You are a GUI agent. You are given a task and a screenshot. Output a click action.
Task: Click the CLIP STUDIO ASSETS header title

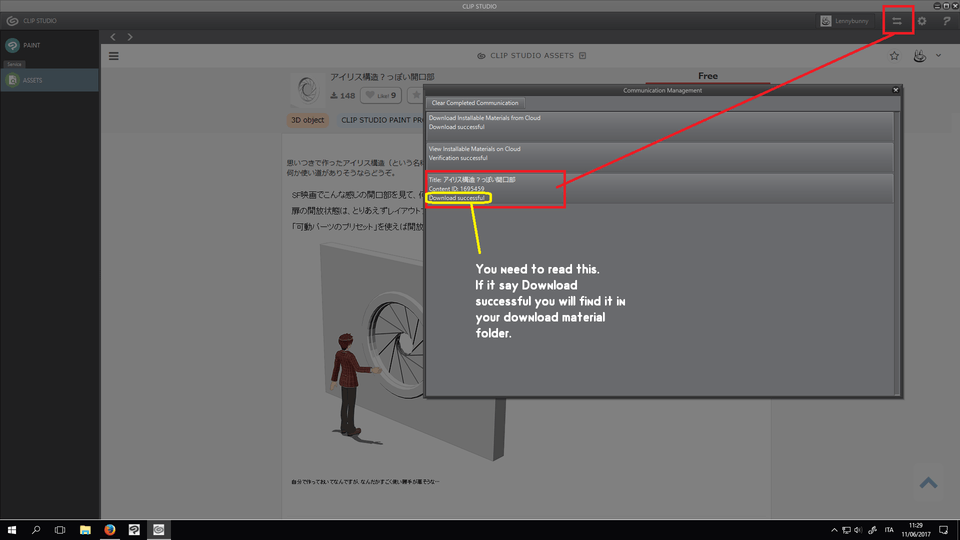click(x=532, y=56)
